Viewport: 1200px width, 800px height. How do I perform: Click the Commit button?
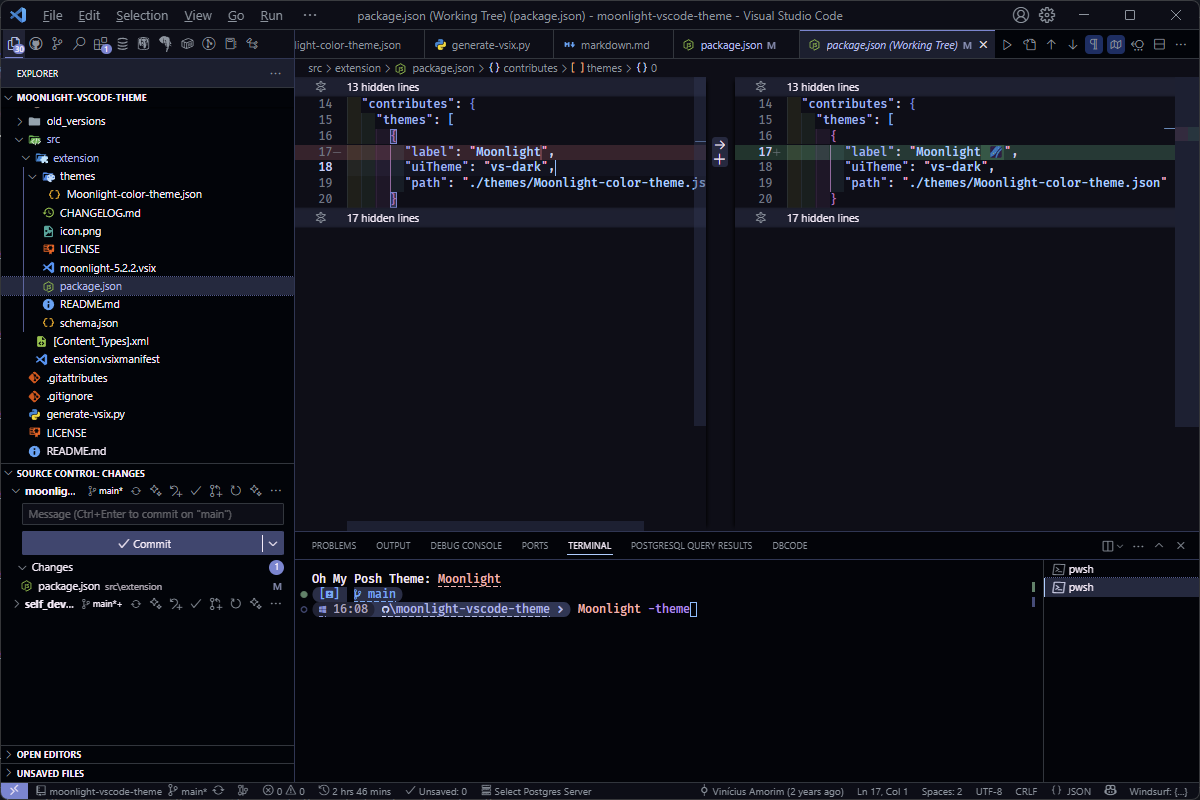[x=142, y=543]
